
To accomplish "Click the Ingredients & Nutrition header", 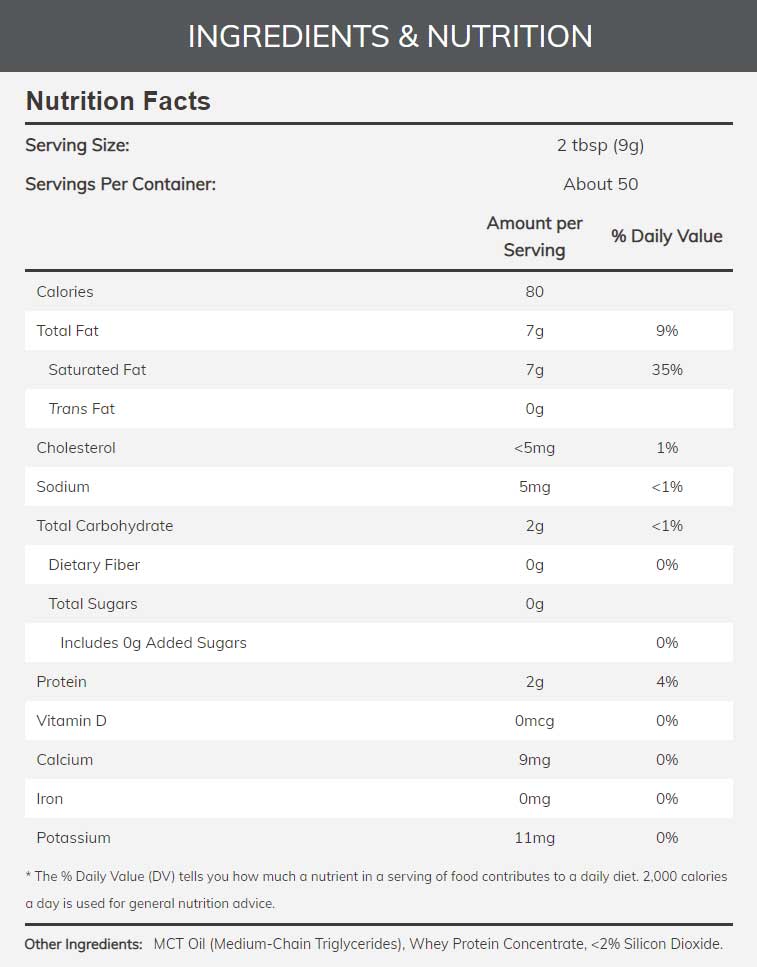I will click(x=390, y=36).
